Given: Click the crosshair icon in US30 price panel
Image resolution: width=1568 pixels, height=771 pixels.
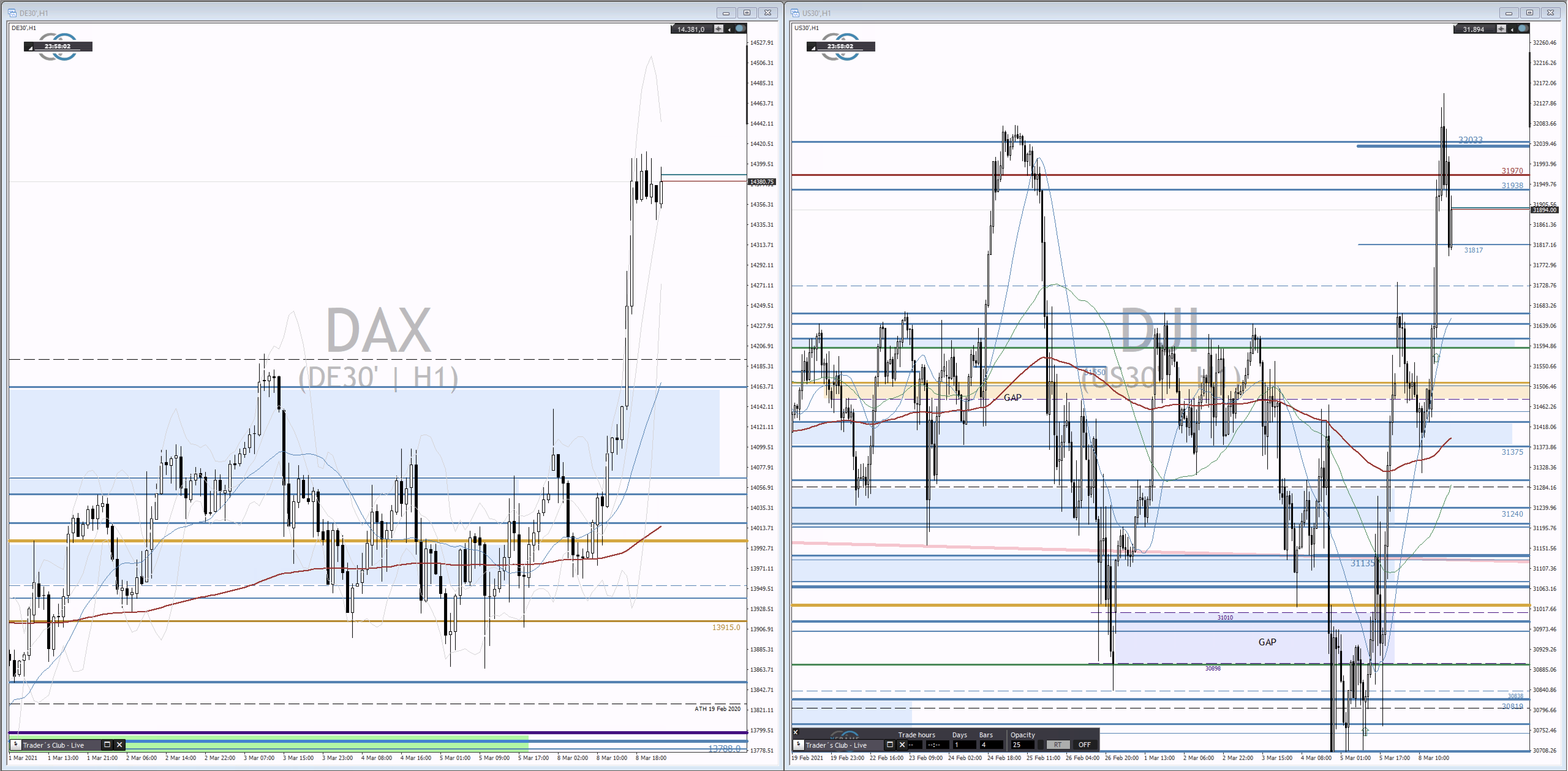Looking at the screenshot, I should tap(1502, 28).
